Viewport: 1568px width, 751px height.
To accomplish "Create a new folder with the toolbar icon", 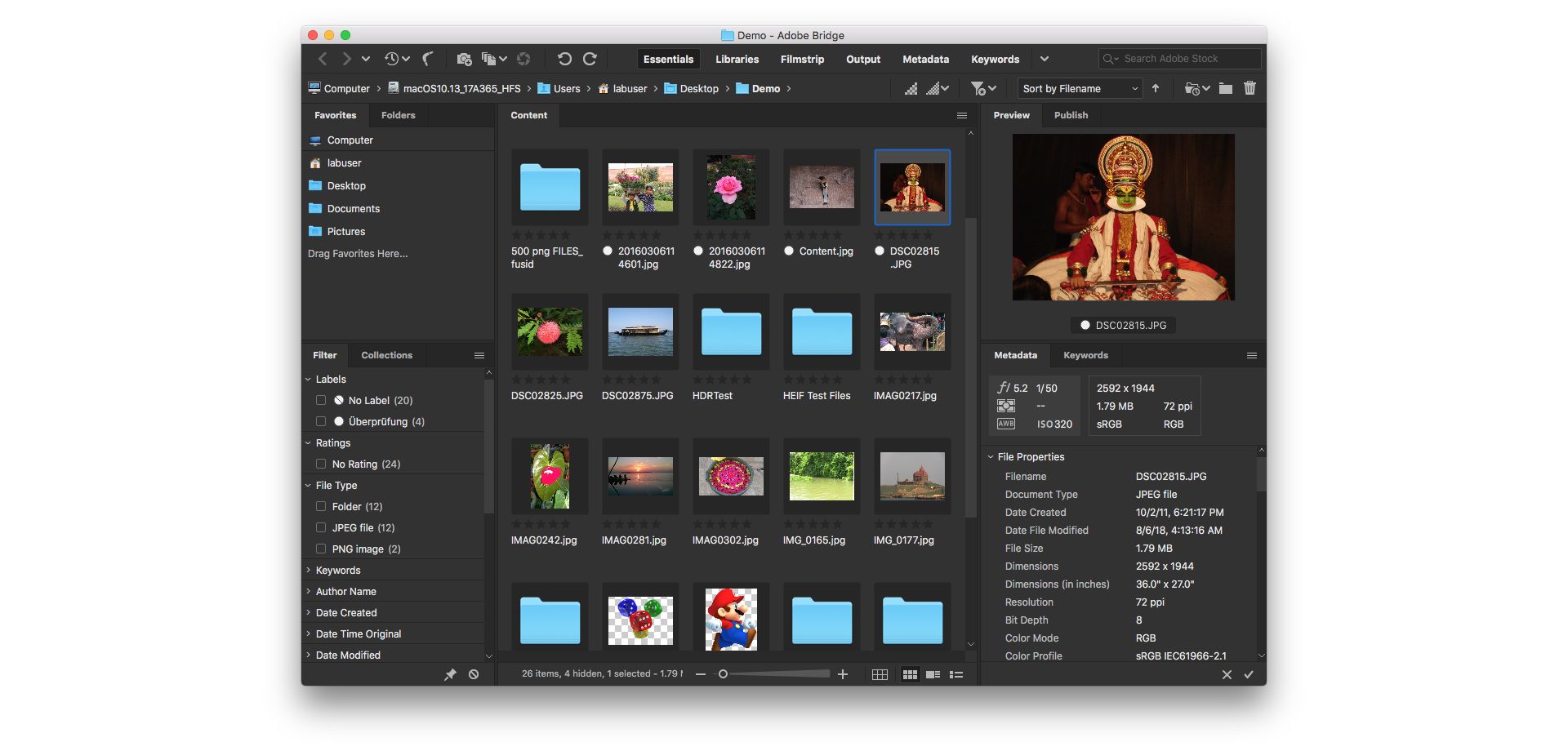I will point(1226,87).
